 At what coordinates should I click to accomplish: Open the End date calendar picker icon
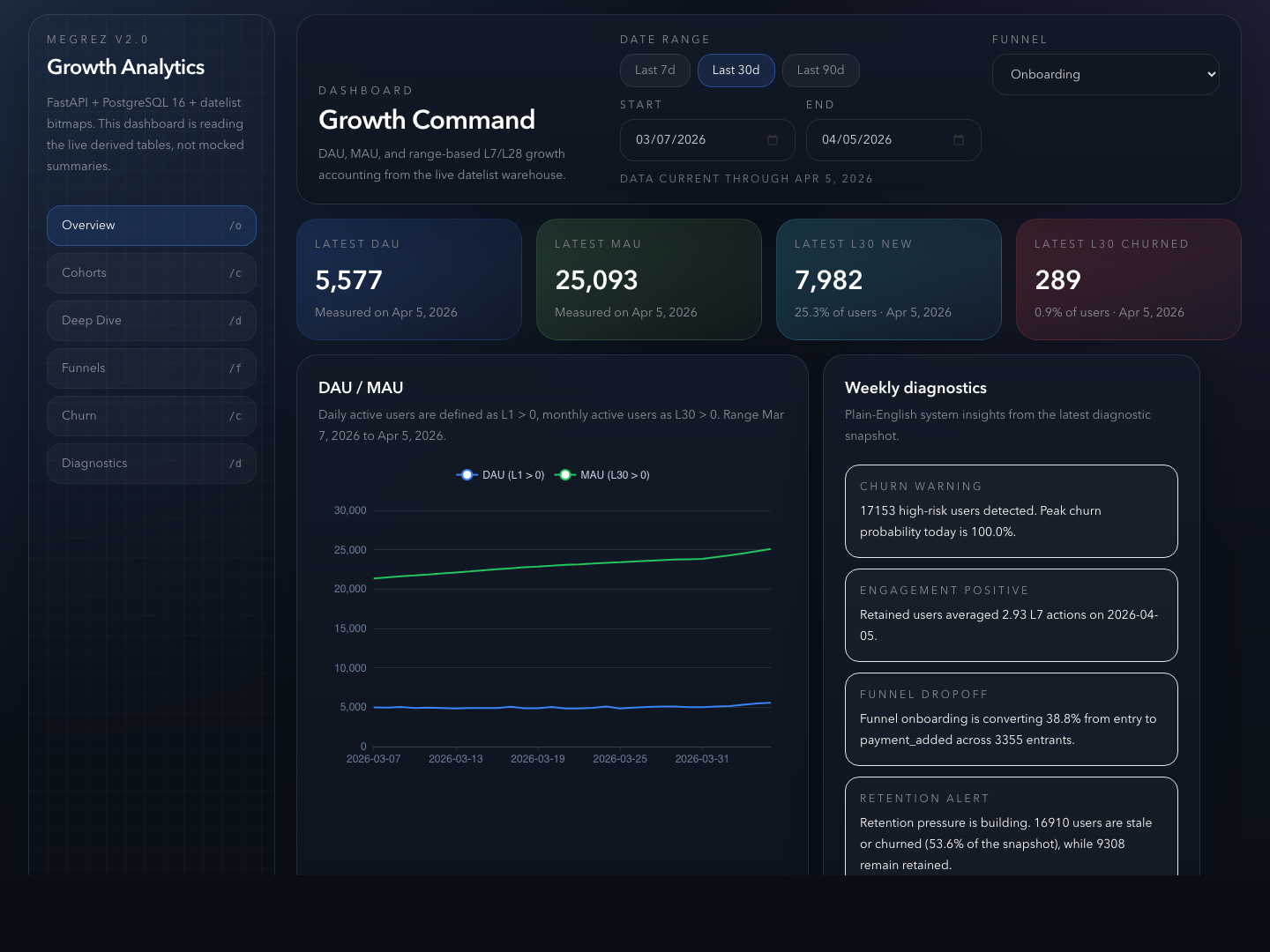[x=959, y=140]
